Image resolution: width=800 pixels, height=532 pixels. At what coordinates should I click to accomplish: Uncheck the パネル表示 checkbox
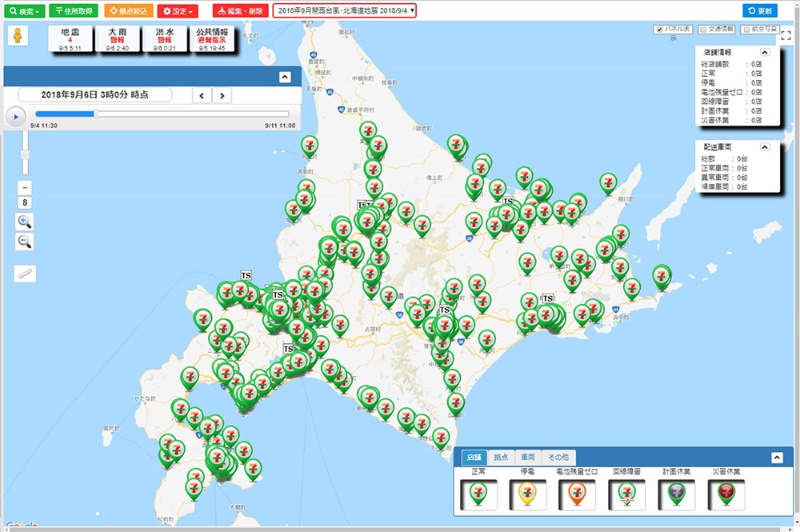pyautogui.click(x=658, y=29)
